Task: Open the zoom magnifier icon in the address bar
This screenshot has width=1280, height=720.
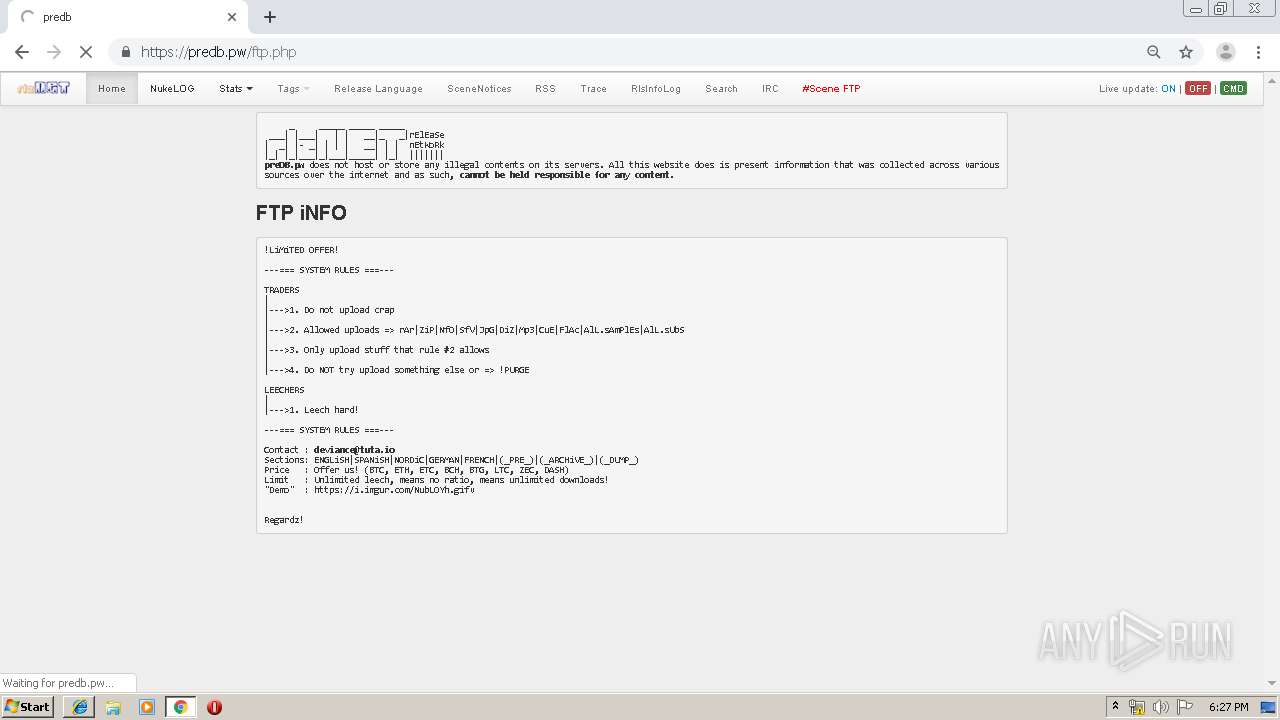Action: coord(1154,52)
